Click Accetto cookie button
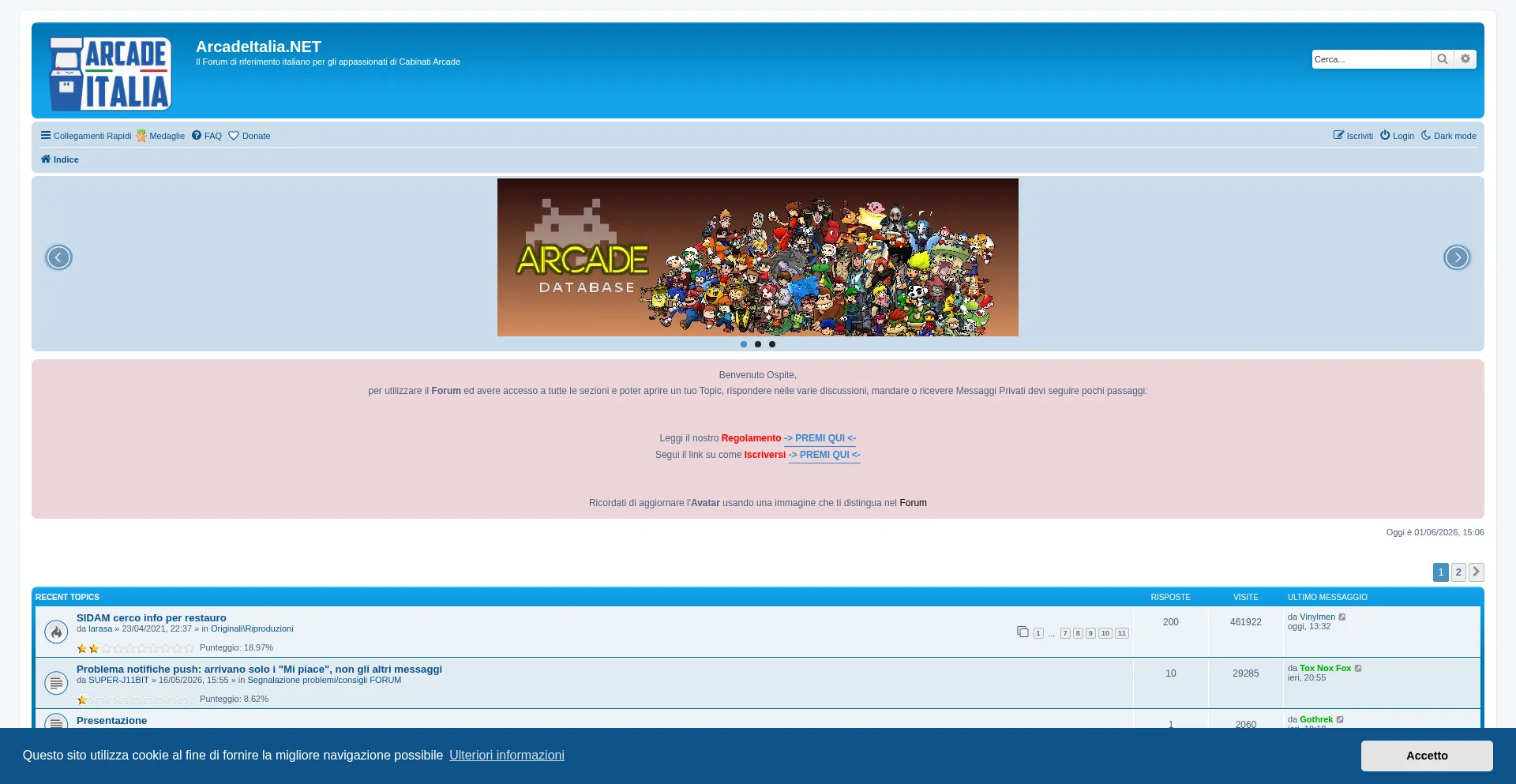Image resolution: width=1516 pixels, height=784 pixels. 1427,756
